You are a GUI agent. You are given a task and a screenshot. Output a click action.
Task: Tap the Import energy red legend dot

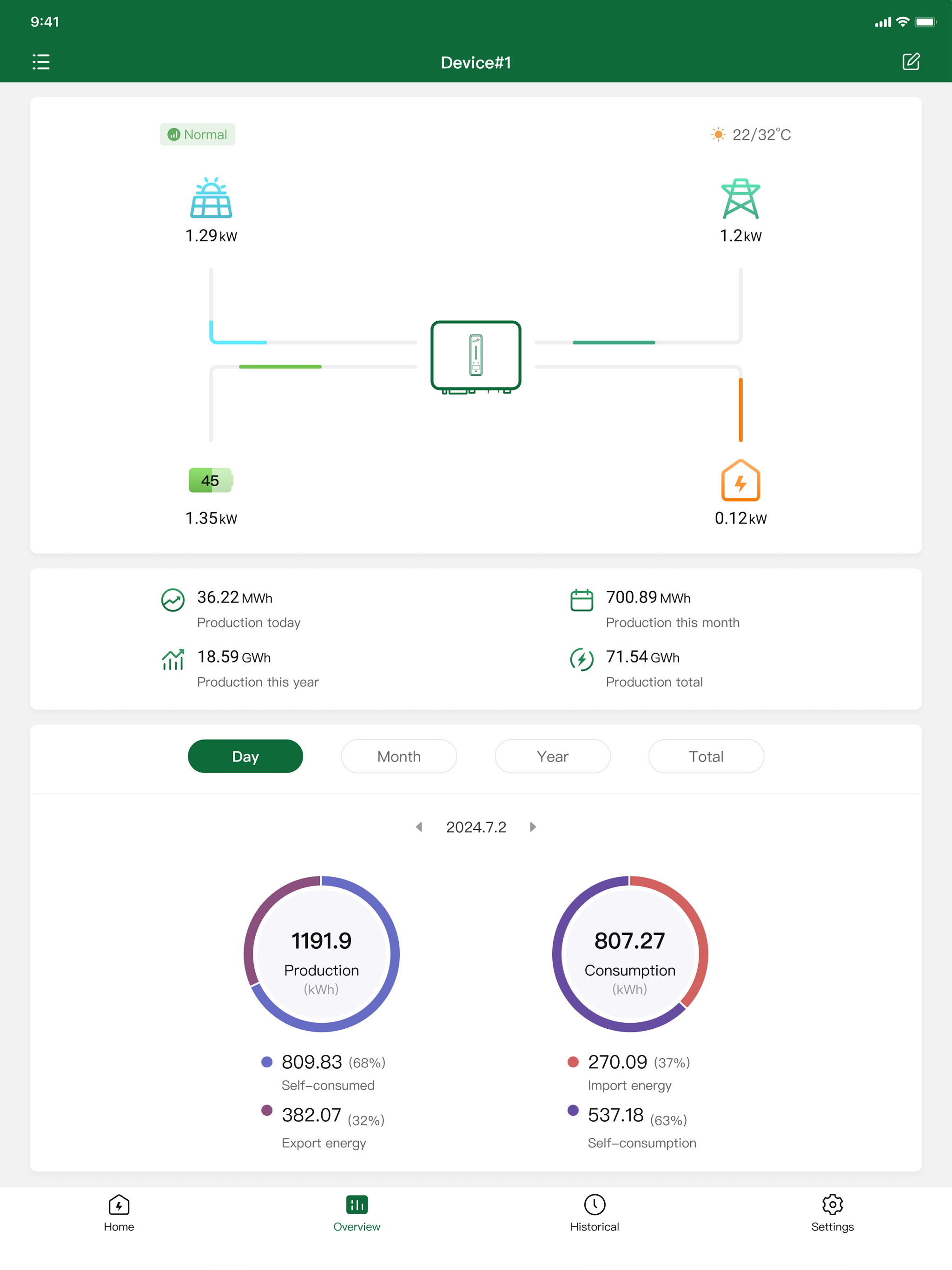pyautogui.click(x=573, y=1062)
